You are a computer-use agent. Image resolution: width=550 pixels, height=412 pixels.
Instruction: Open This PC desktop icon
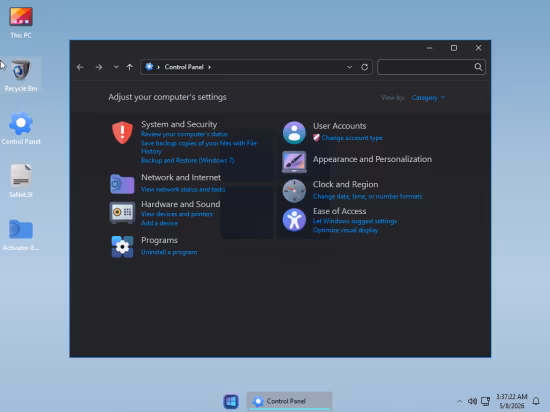point(21,22)
